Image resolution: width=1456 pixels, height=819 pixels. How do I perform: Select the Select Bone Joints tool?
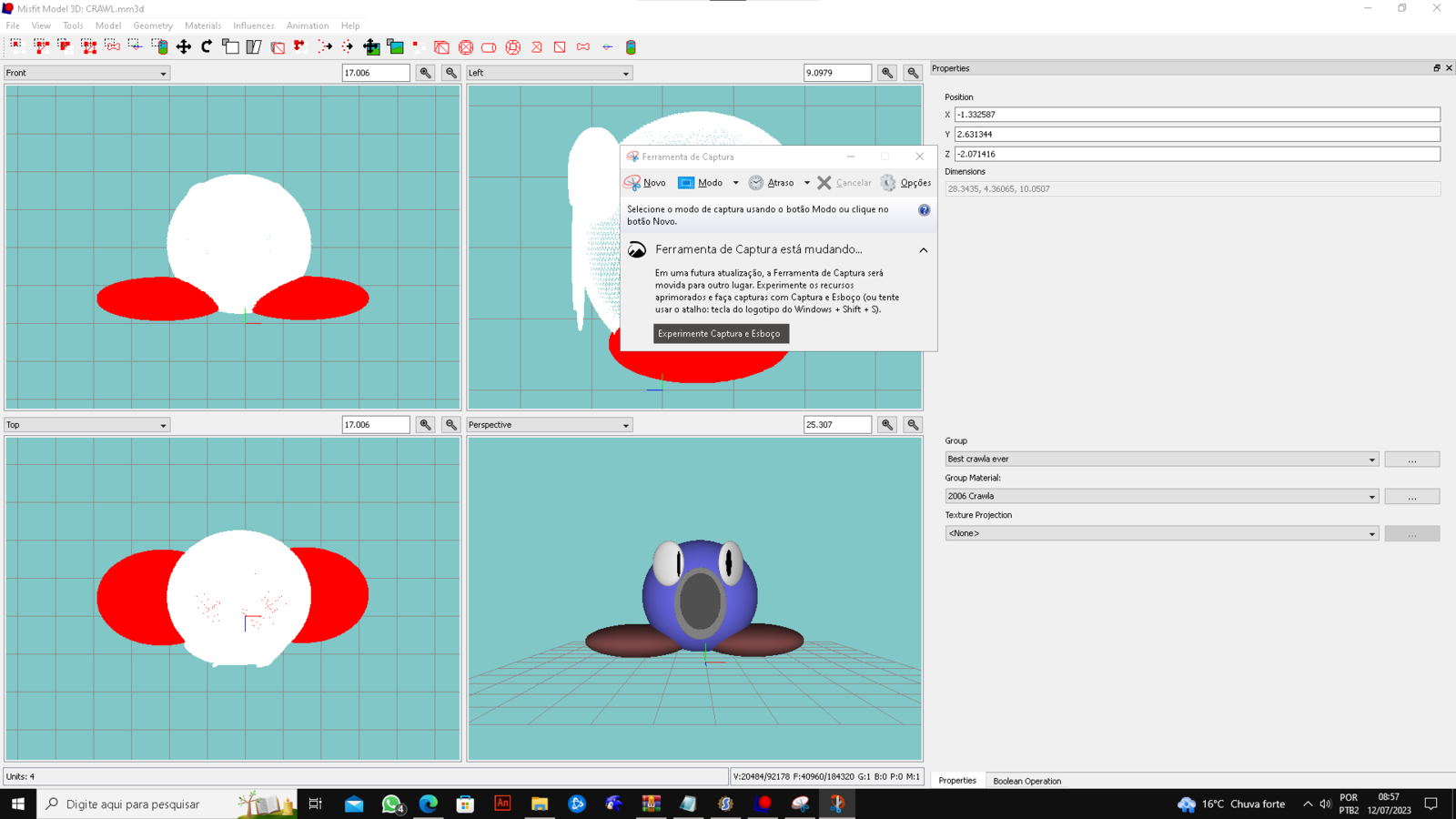pyautogui.click(x=112, y=46)
